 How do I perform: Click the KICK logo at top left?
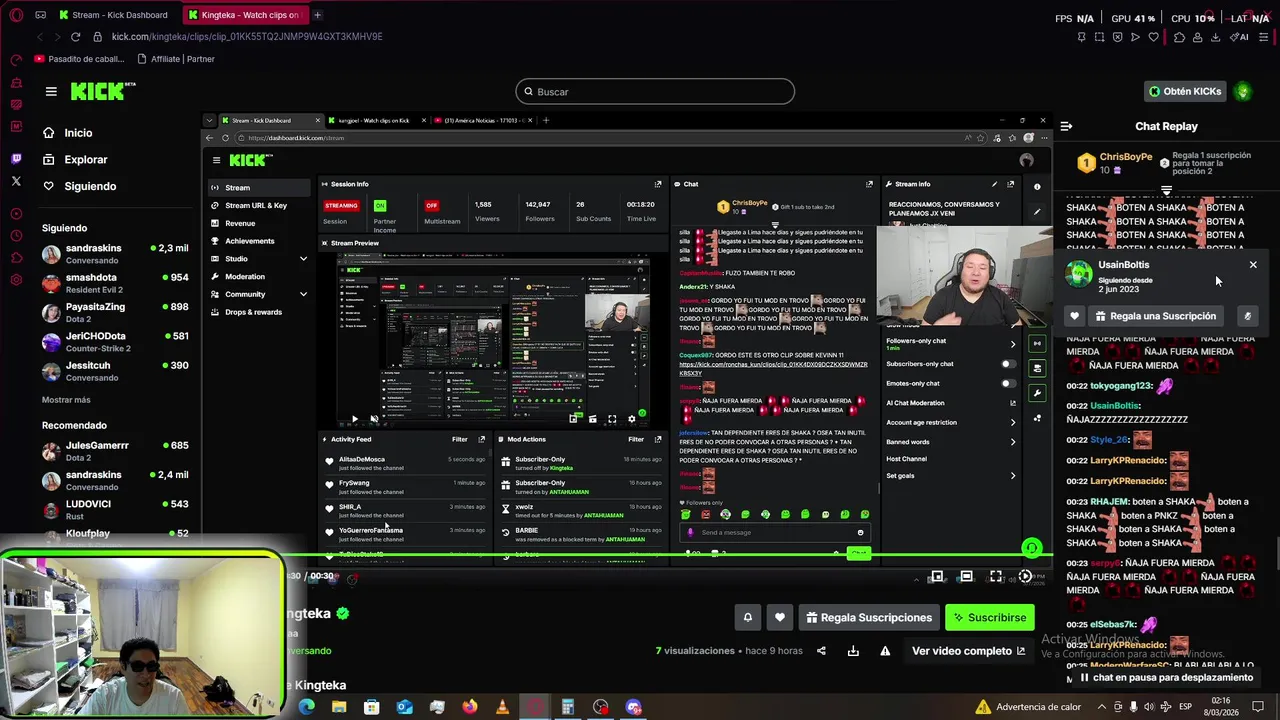click(x=101, y=91)
